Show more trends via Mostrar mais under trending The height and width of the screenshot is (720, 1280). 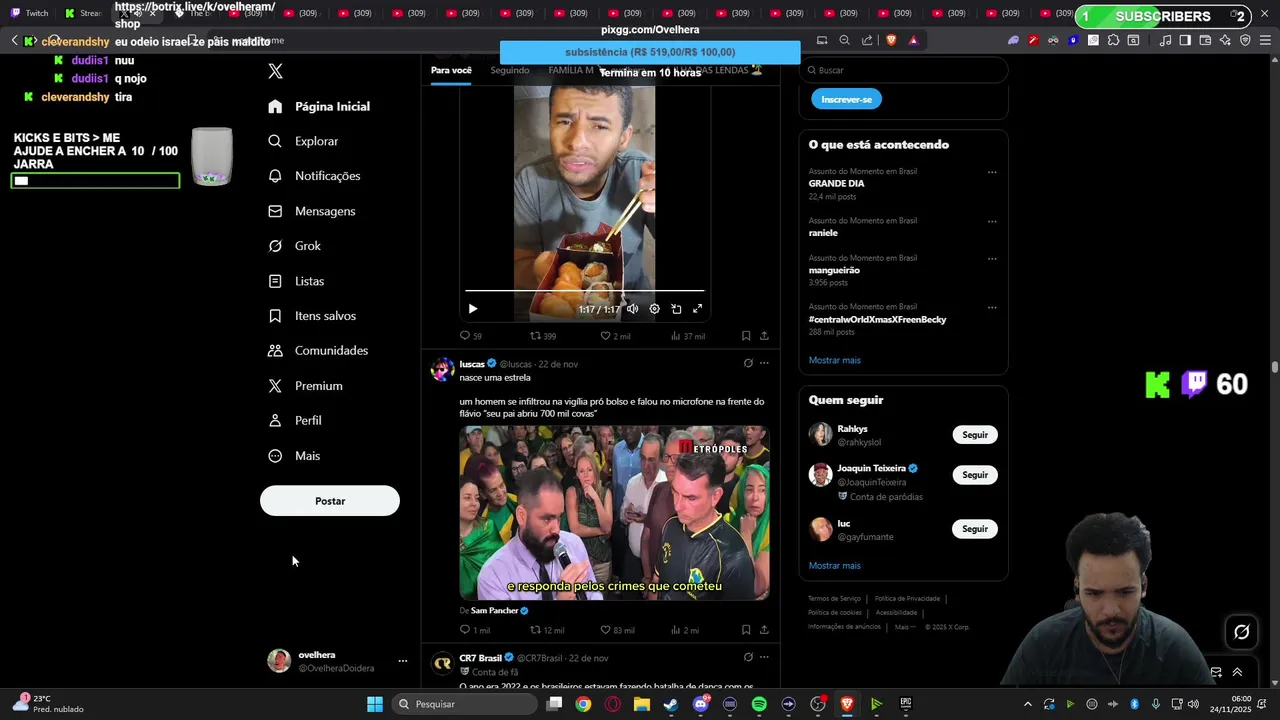[x=835, y=360]
